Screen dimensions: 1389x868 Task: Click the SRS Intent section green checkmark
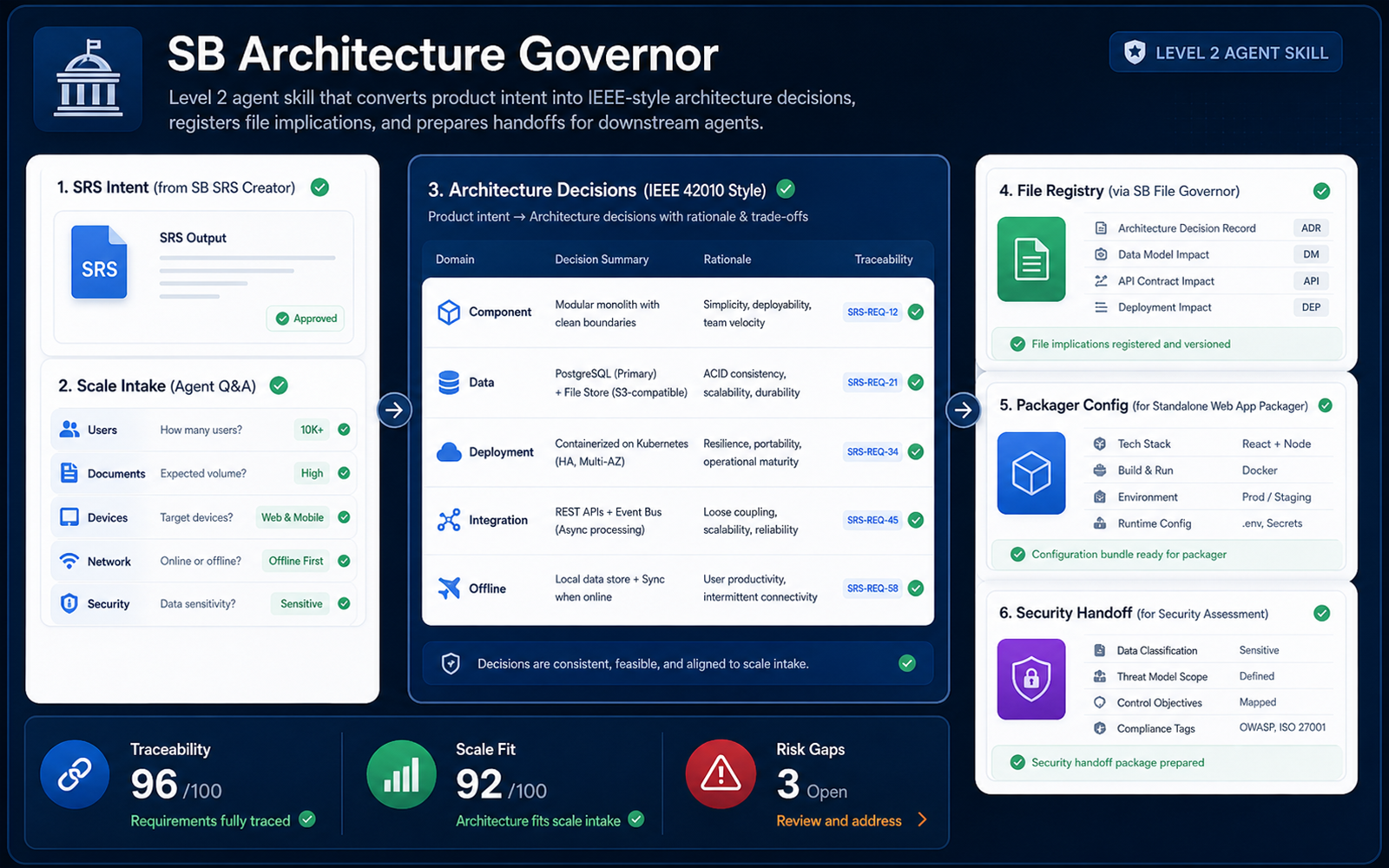pyautogui.click(x=319, y=187)
